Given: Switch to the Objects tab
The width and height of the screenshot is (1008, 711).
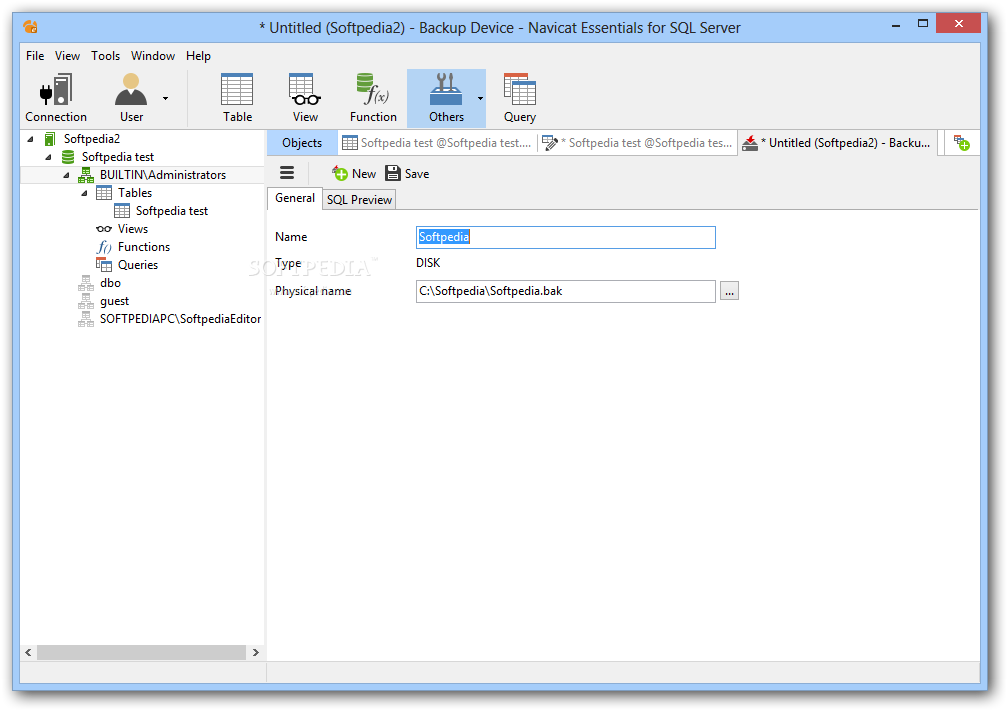Looking at the screenshot, I should coord(302,143).
